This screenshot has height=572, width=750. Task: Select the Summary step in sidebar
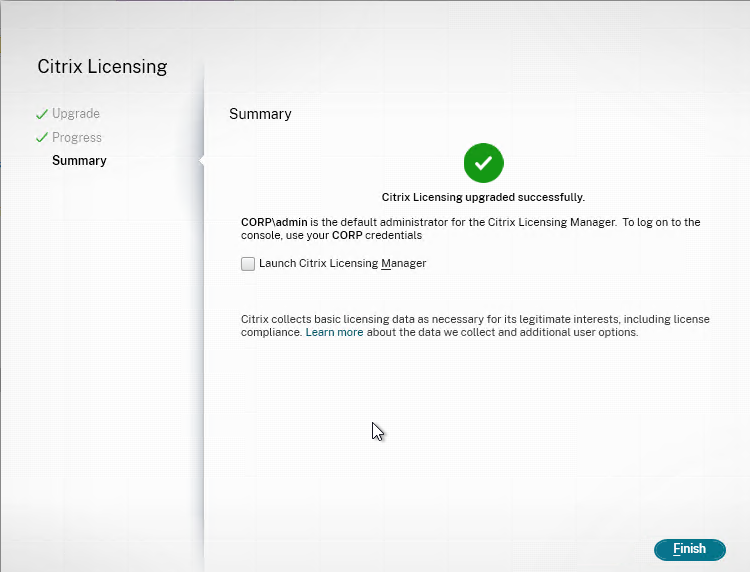(x=79, y=161)
